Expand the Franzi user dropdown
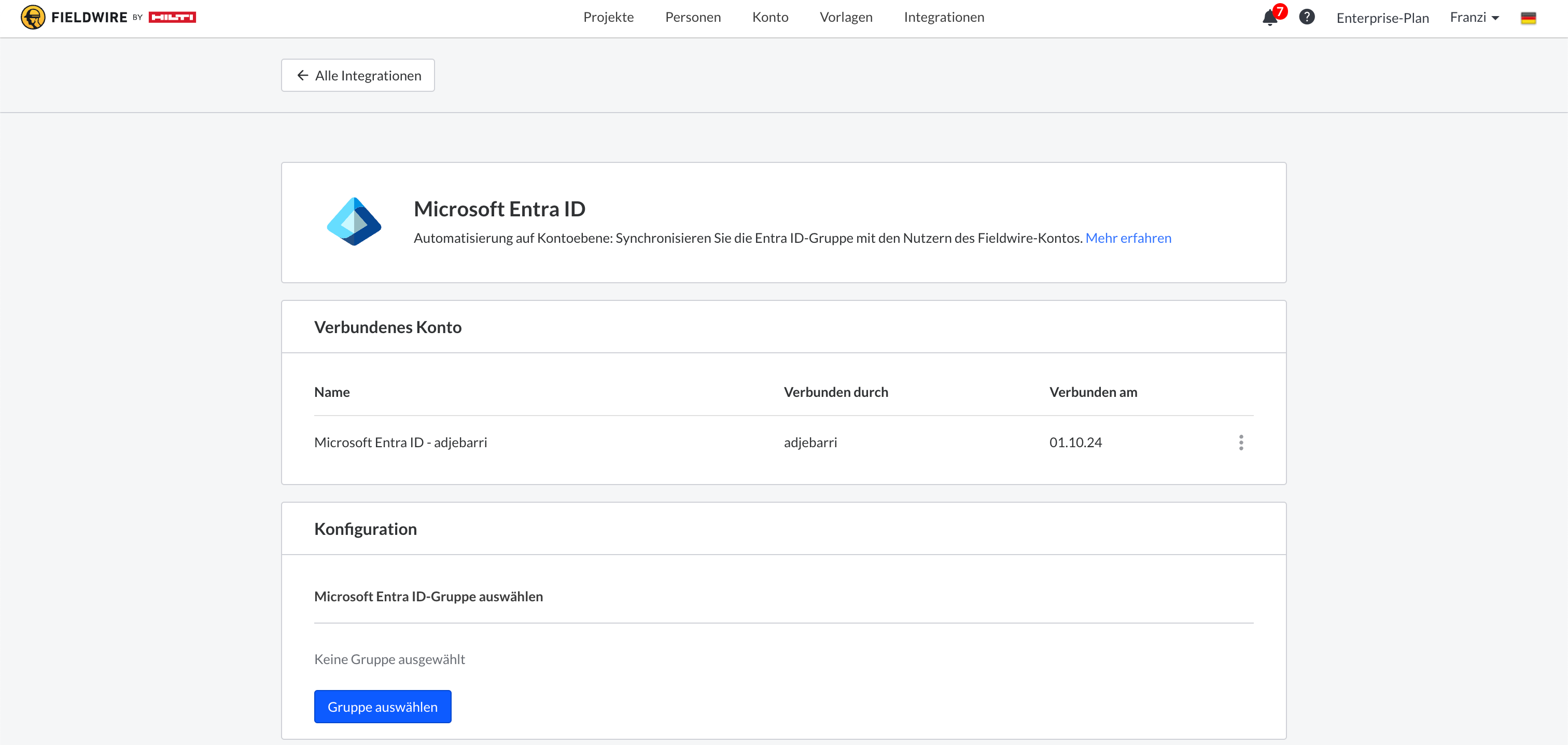1568x745 pixels. [x=1474, y=17]
